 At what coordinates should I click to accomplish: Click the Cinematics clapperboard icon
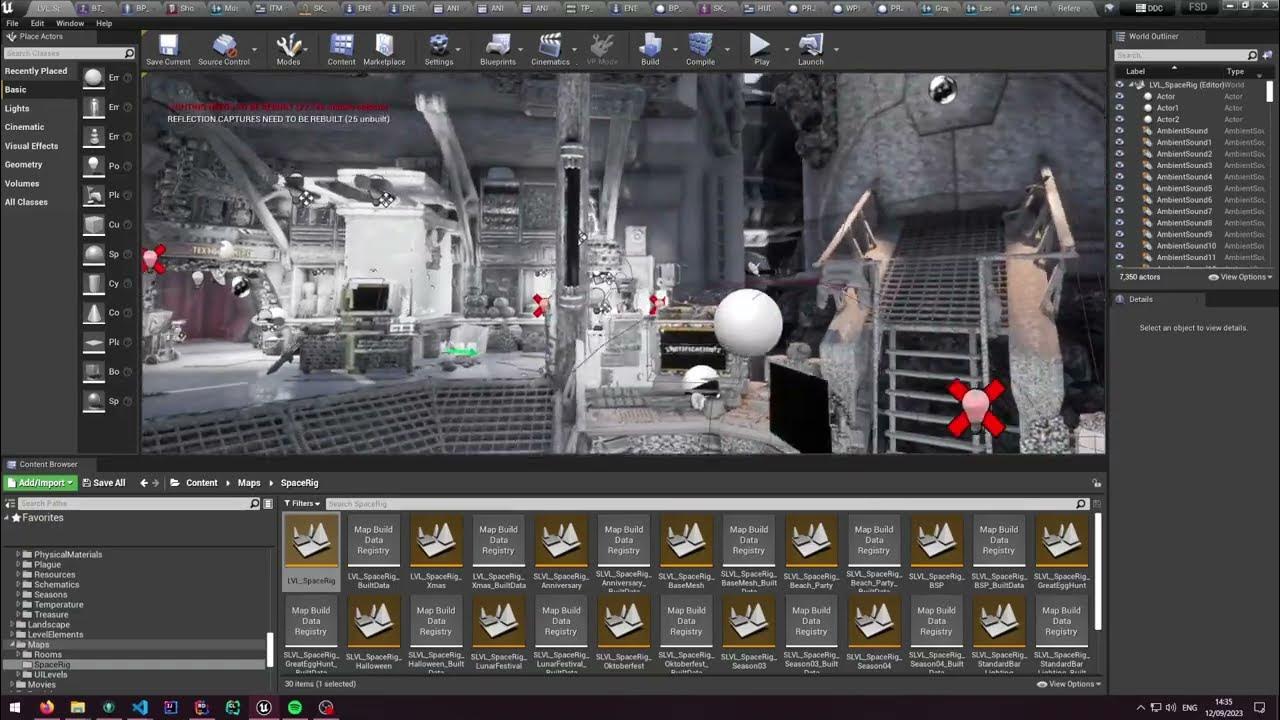(x=550, y=46)
